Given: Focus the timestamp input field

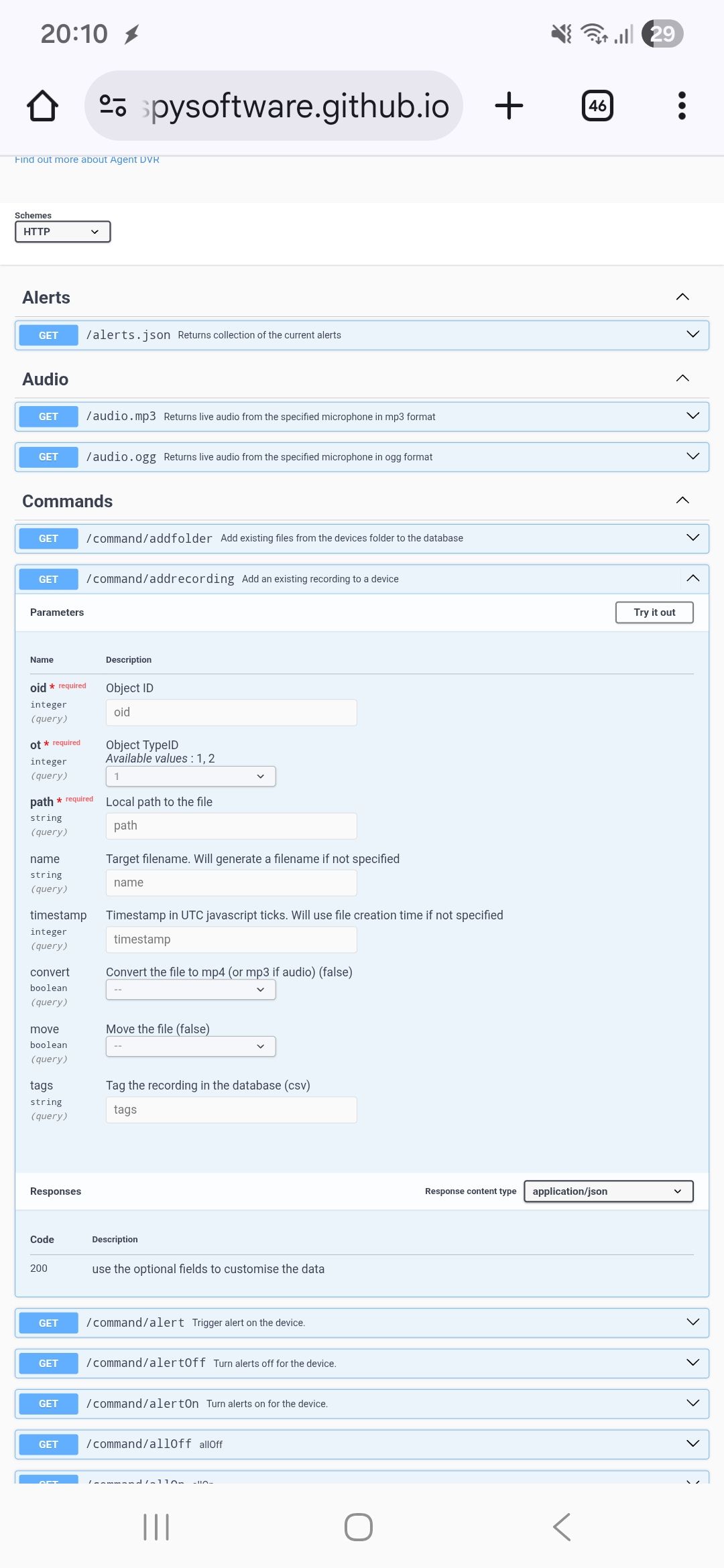Looking at the screenshot, I should [231, 939].
